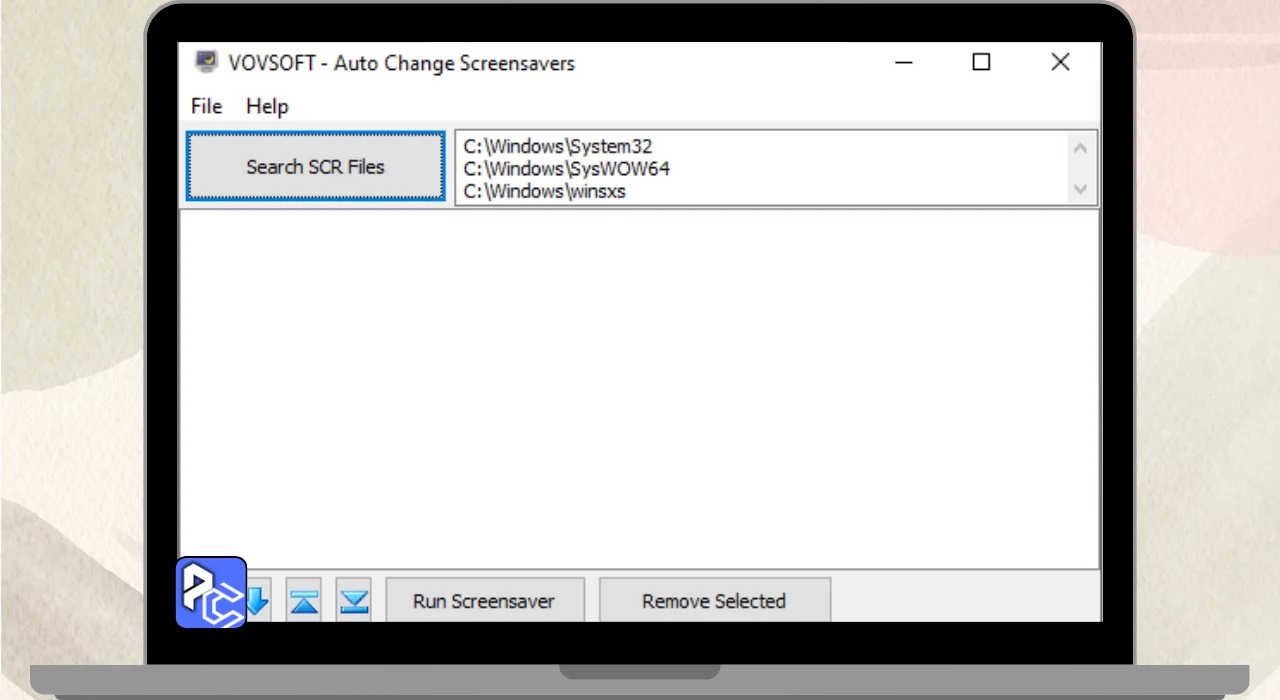The height and width of the screenshot is (700, 1280).
Task: Click the move to bottom arrow icon
Action: (x=354, y=601)
